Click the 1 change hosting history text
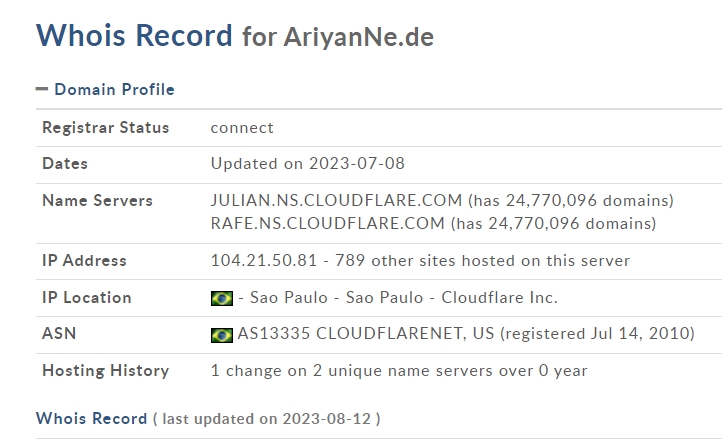Screen dimensions: 722x439 coord(399,371)
